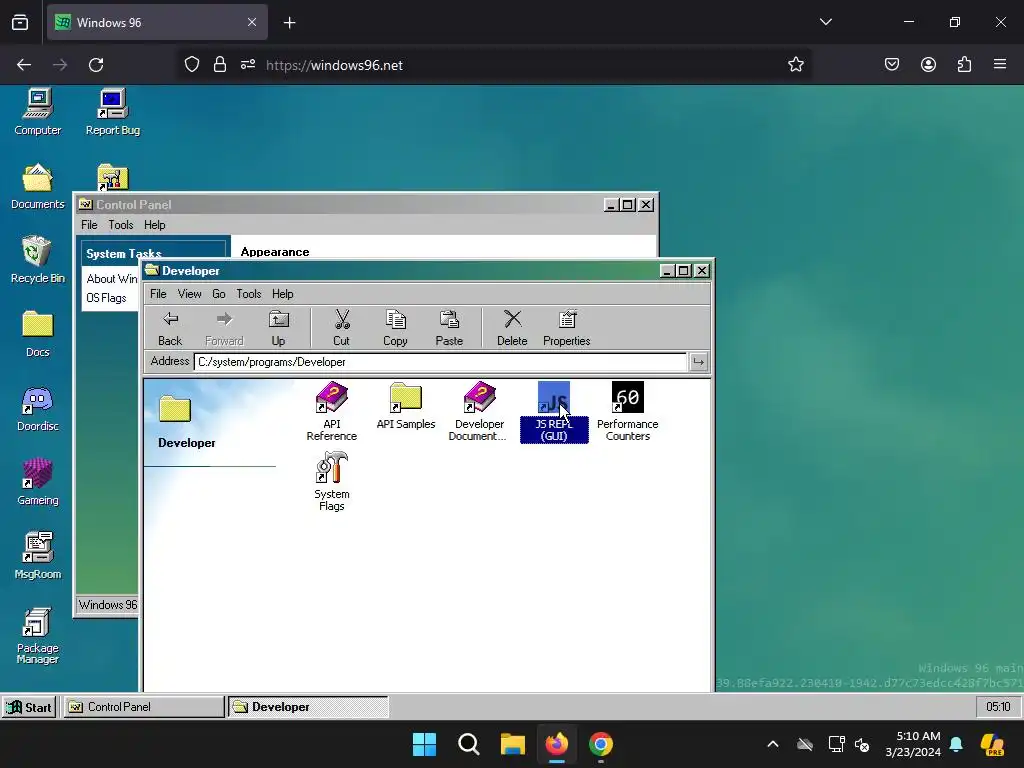
Task: Open Chrome from Windows taskbar
Action: click(601, 744)
